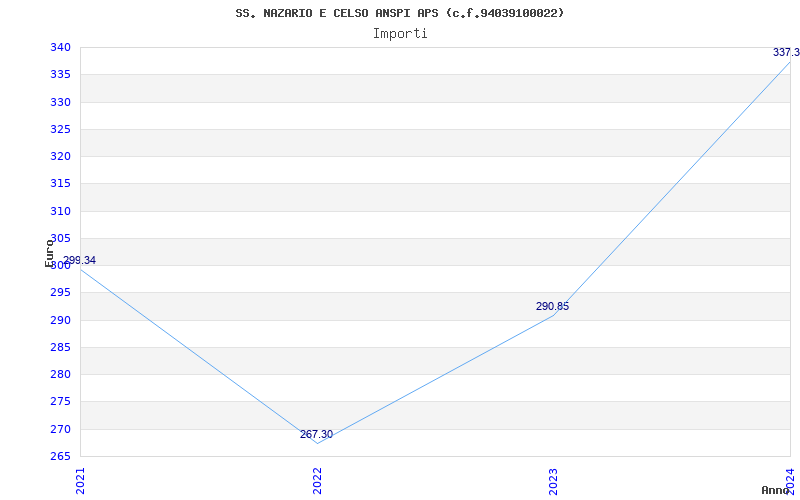The width and height of the screenshot is (800, 500).
Task: Click the y-axis value 295
Action: click(x=59, y=293)
